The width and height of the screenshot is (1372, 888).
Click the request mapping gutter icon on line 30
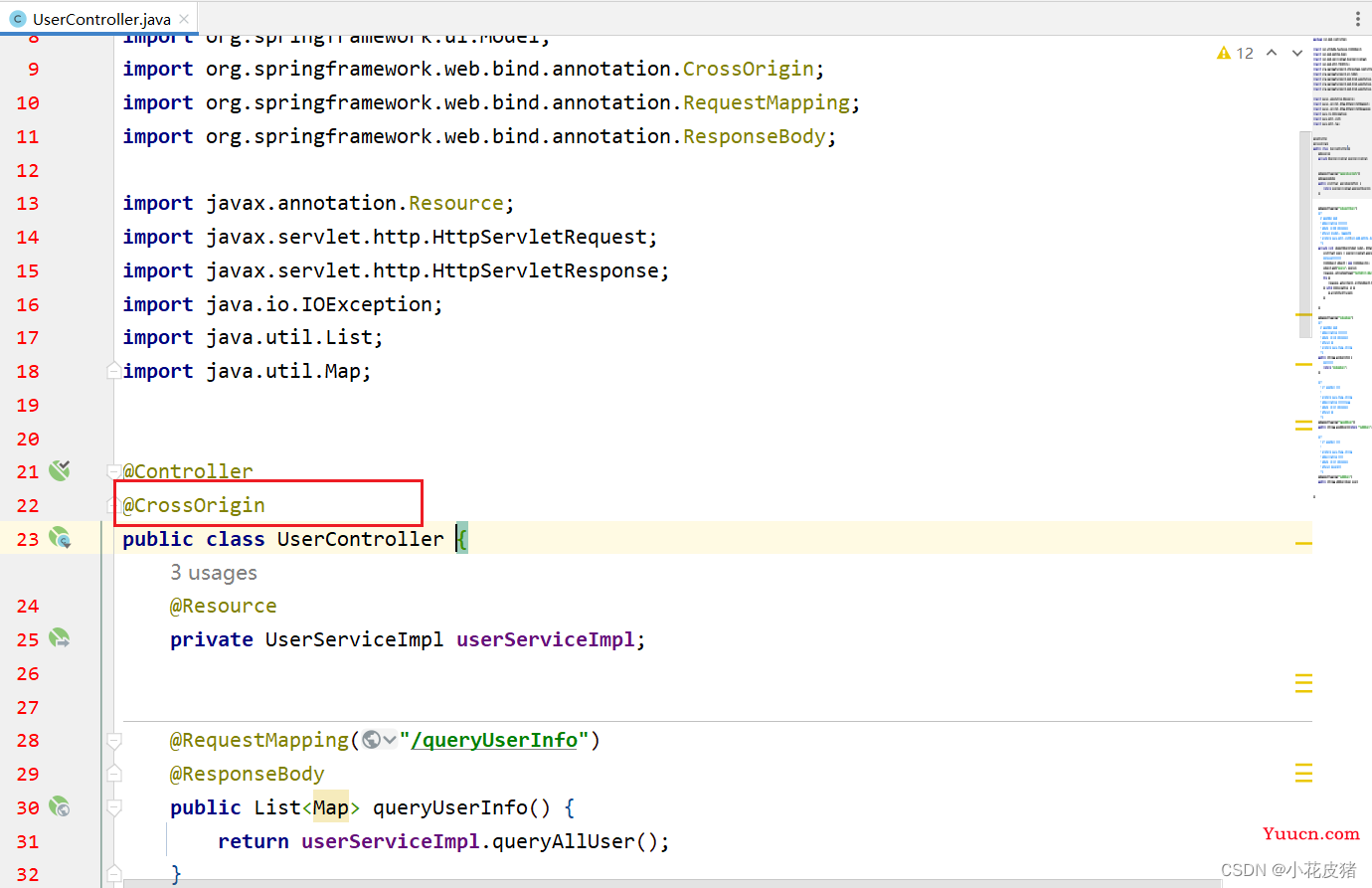(60, 806)
